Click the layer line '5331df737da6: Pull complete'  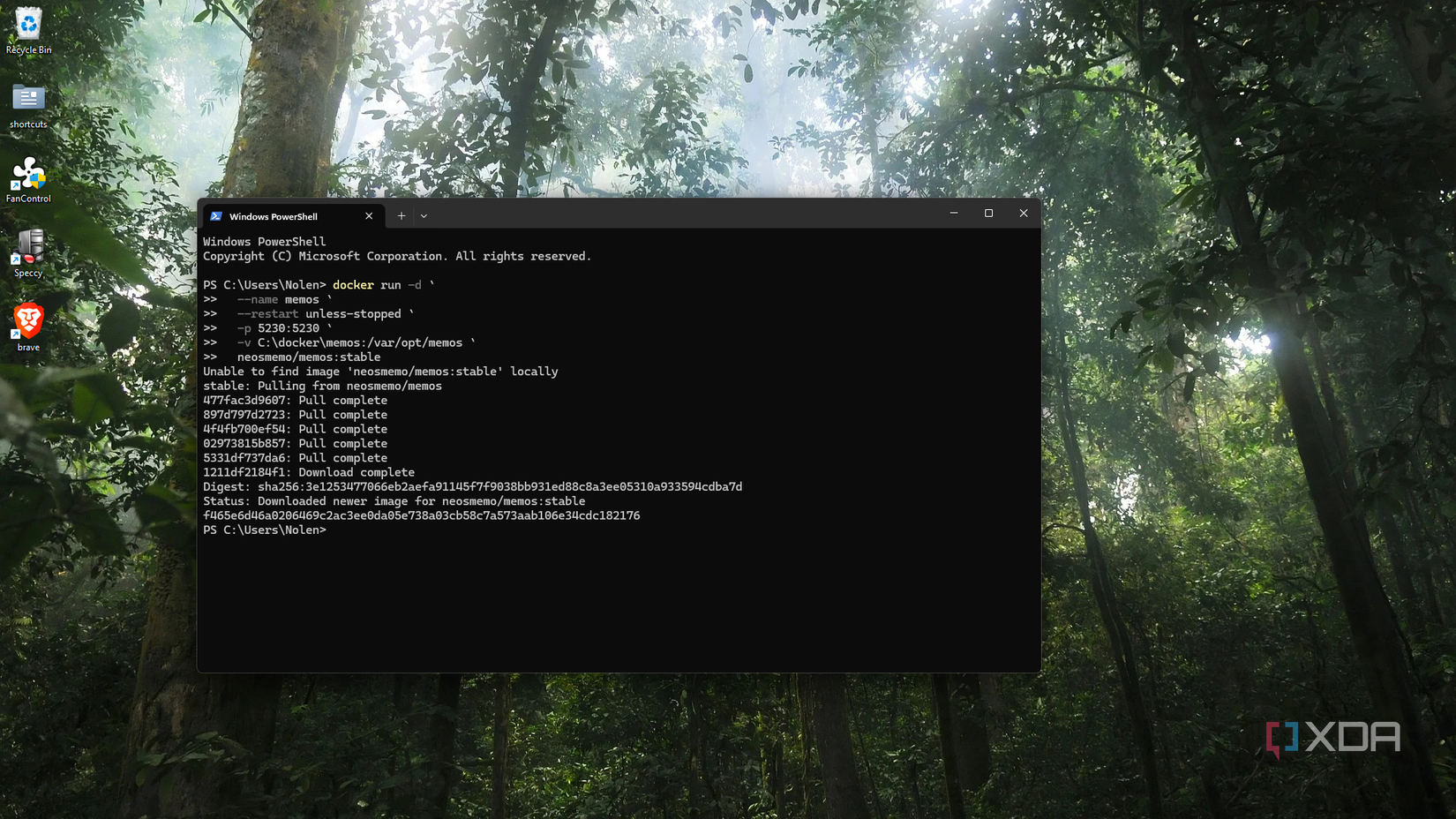coord(295,458)
